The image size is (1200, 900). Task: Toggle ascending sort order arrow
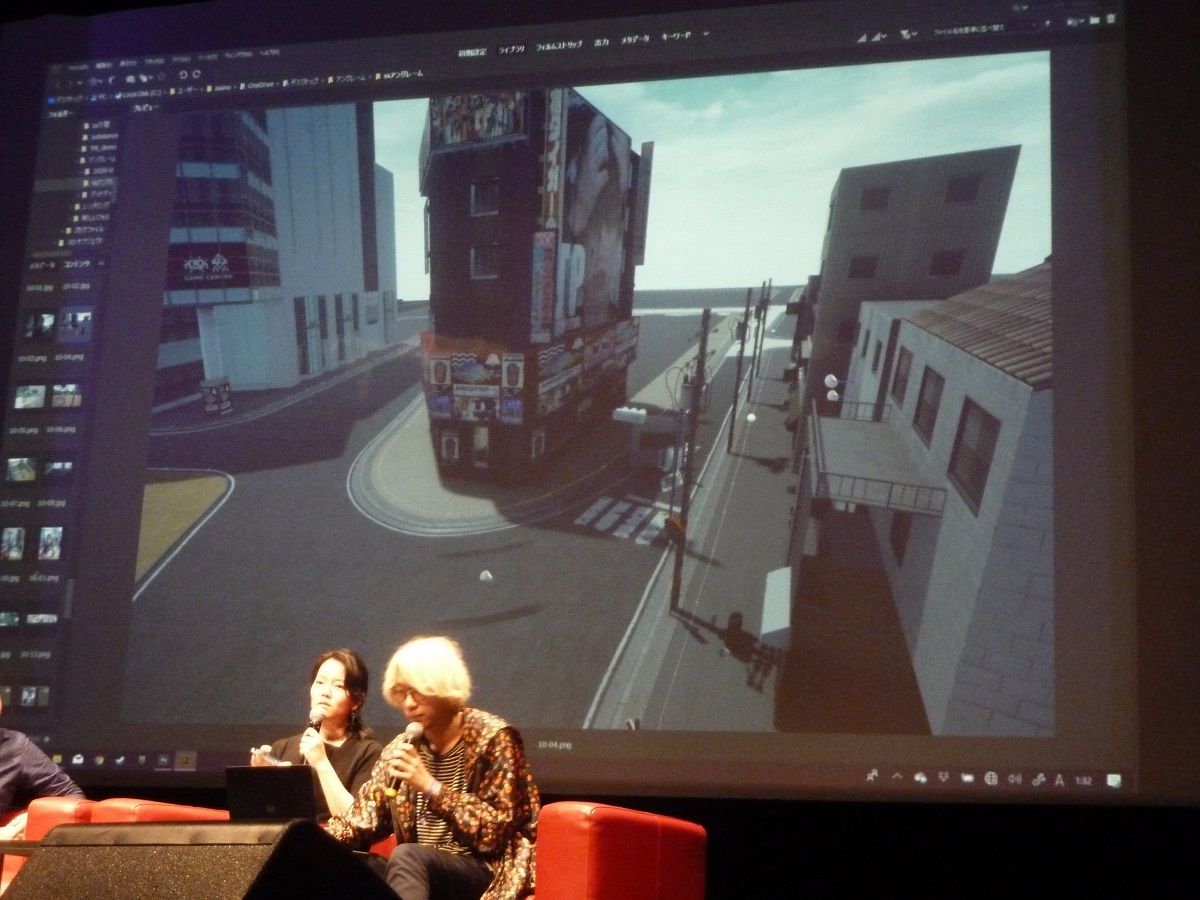point(1047,23)
